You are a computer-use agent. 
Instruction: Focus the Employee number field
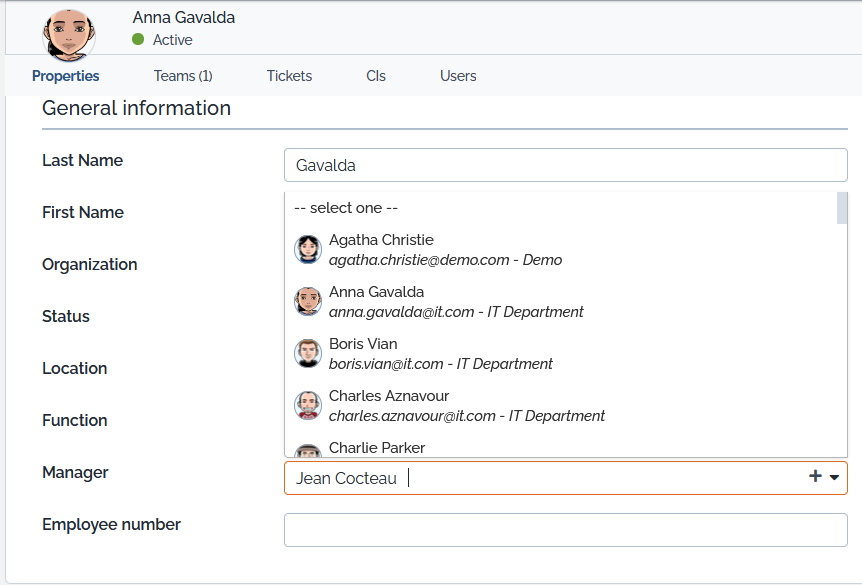(565, 530)
